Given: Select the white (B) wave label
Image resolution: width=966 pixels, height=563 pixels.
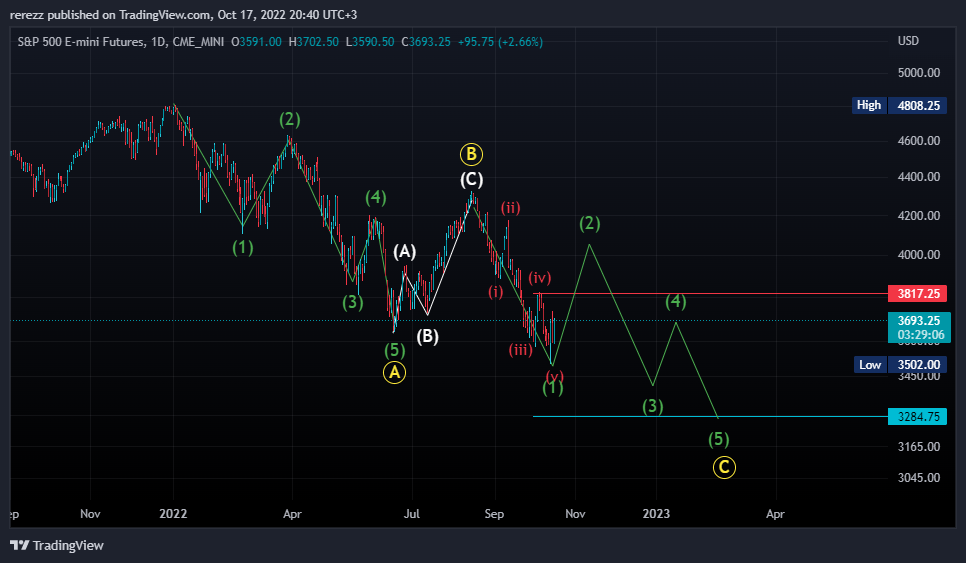Looking at the screenshot, I should pos(427,336).
